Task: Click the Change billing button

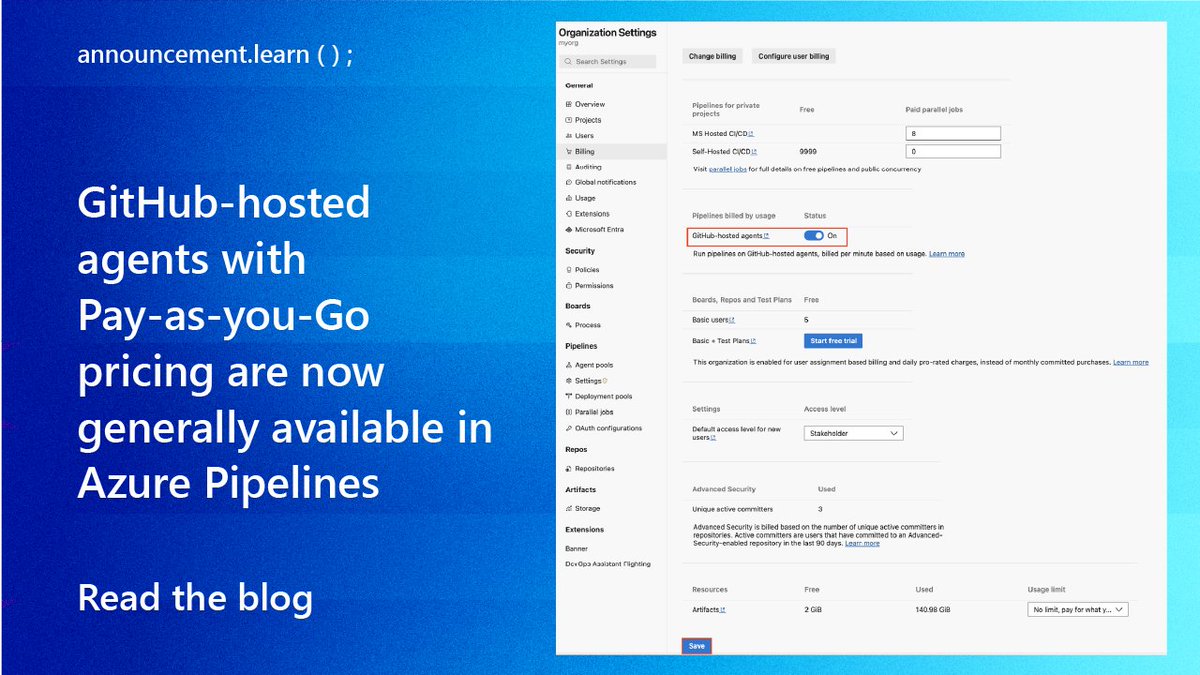Action: click(x=713, y=56)
